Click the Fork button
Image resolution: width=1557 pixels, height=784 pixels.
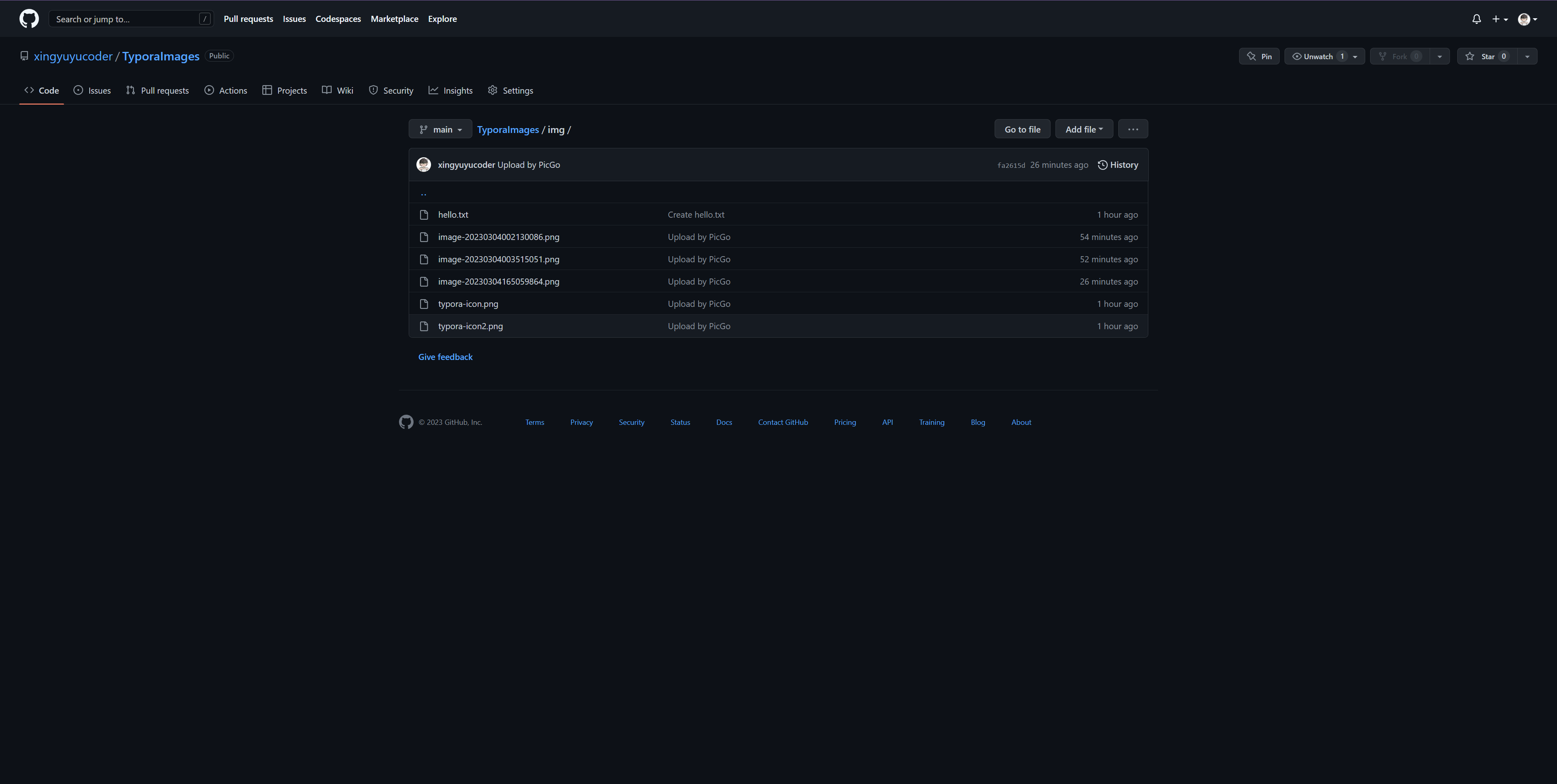click(x=1400, y=56)
